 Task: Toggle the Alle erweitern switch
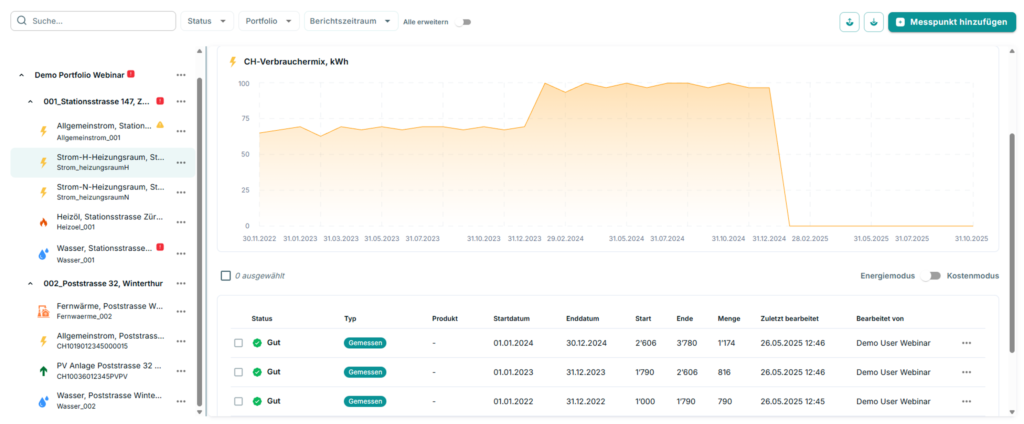[463, 21]
